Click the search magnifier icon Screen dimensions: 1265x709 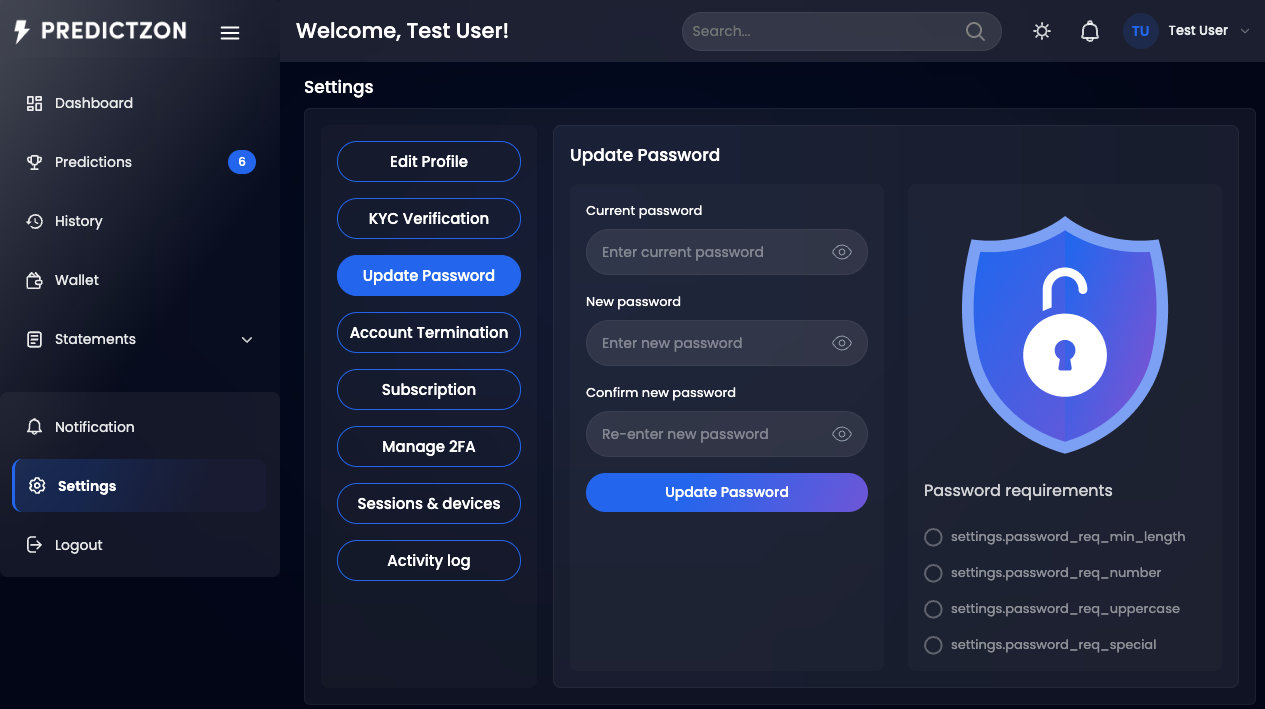[975, 31]
